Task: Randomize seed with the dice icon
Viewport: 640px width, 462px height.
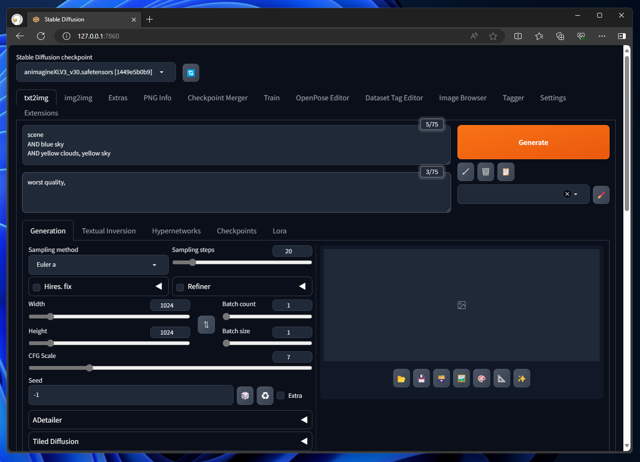Action: [x=245, y=395]
